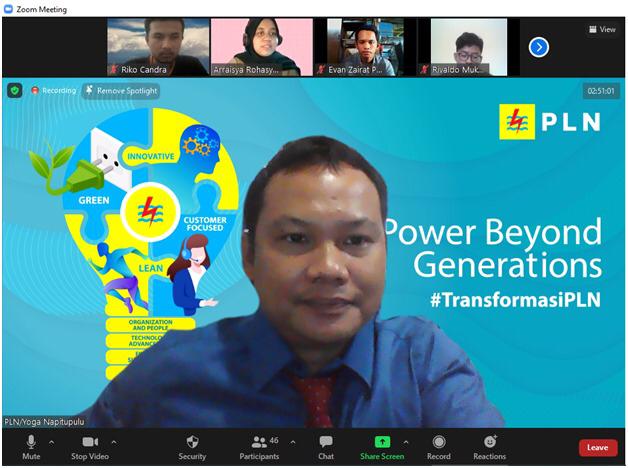
Task: Click the microphone Mute icon
Action: (x=31, y=442)
